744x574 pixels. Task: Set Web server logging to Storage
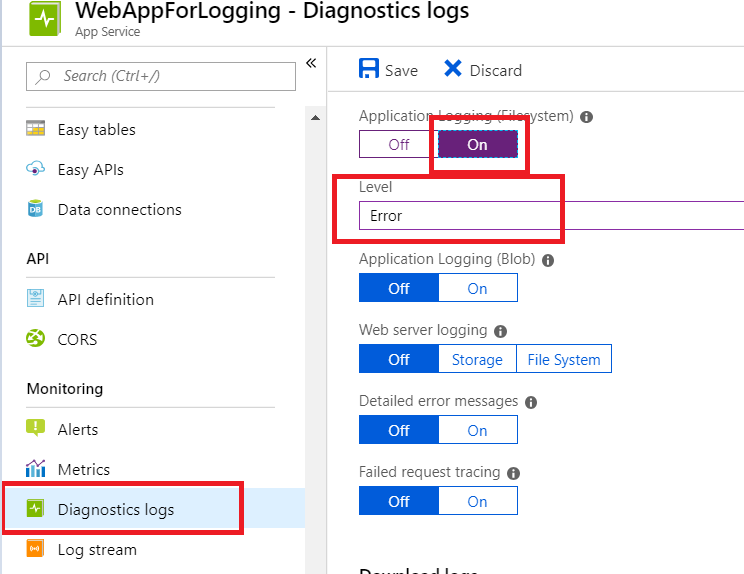(477, 359)
